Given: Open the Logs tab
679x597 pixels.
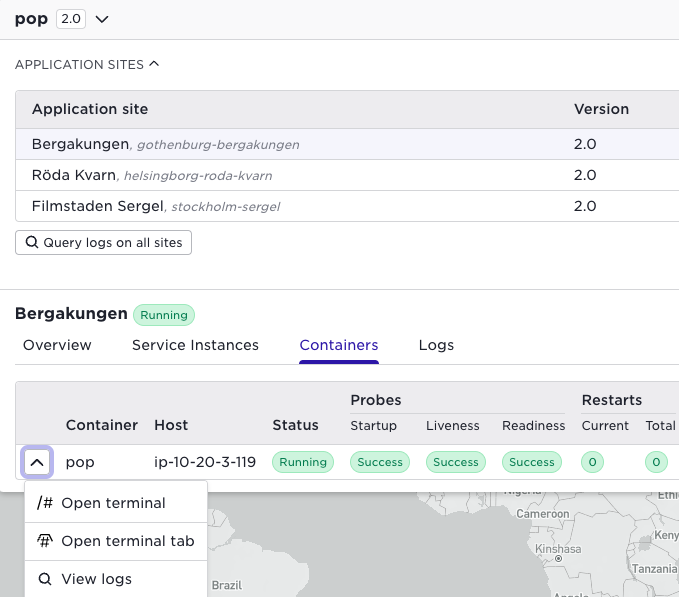Looking at the screenshot, I should [436, 345].
